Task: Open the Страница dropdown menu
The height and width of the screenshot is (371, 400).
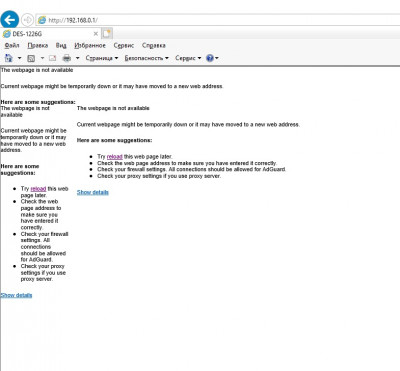Action: 102,58
